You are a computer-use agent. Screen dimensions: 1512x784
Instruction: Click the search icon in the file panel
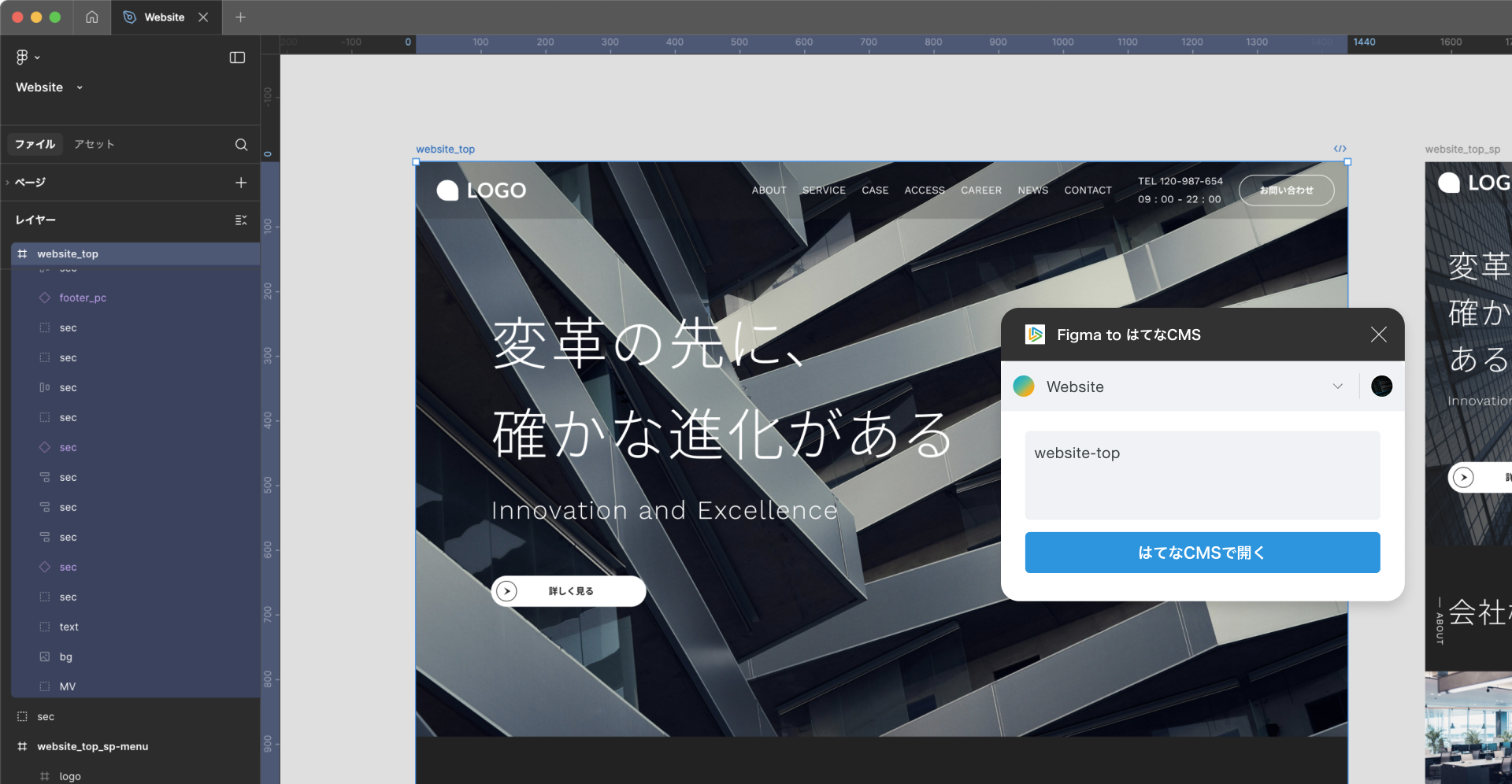(241, 145)
